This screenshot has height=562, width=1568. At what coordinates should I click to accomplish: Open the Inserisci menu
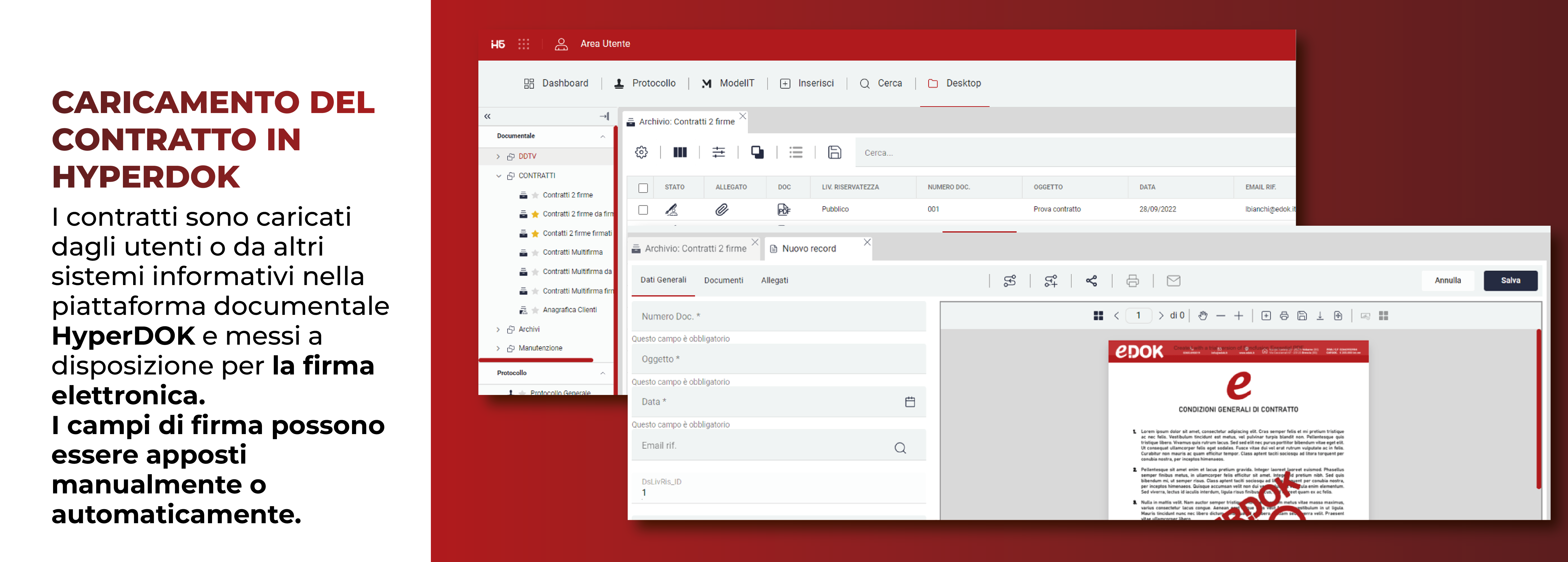click(807, 84)
